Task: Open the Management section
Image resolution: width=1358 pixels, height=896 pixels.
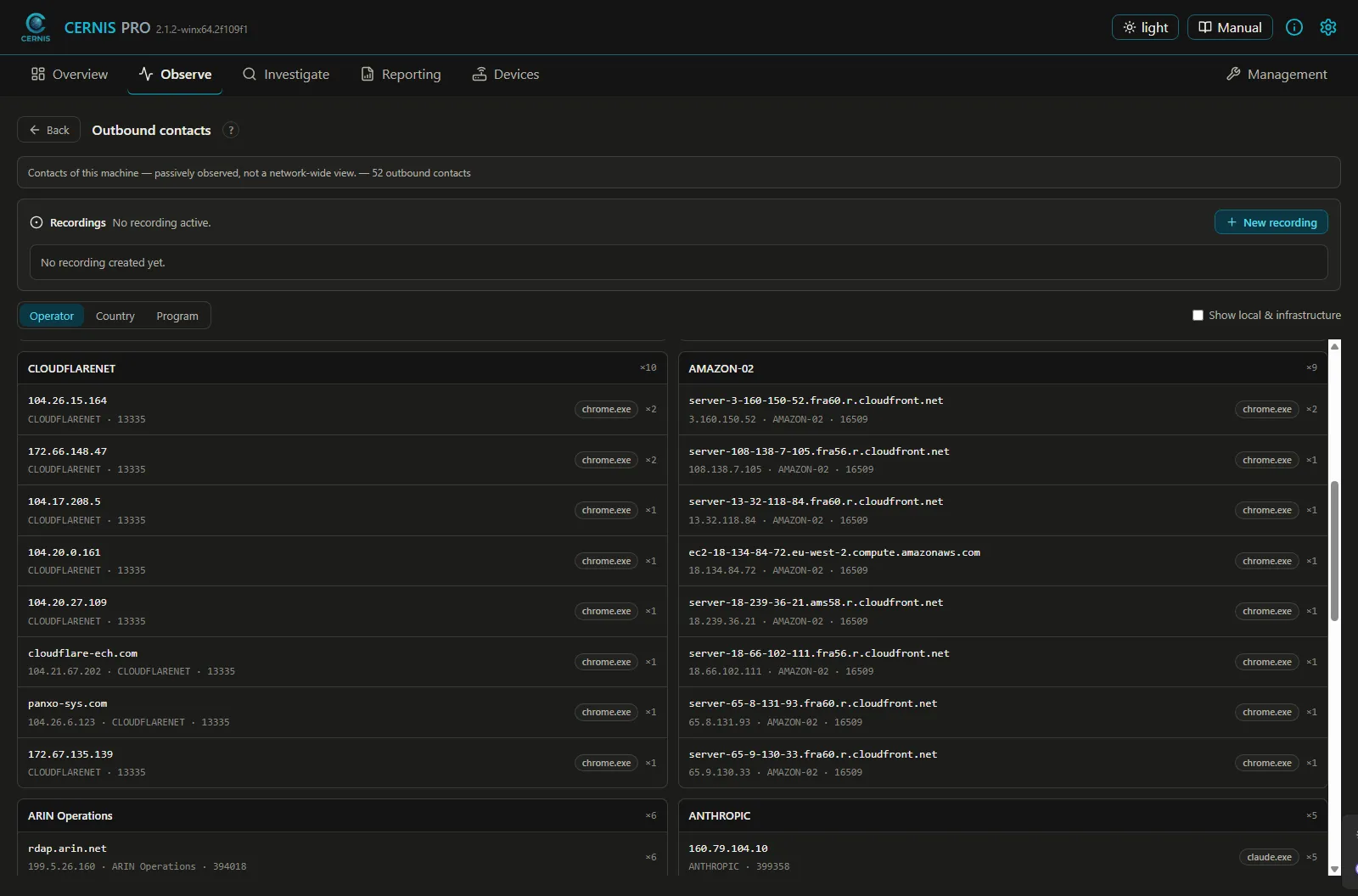Action: [x=1277, y=75]
